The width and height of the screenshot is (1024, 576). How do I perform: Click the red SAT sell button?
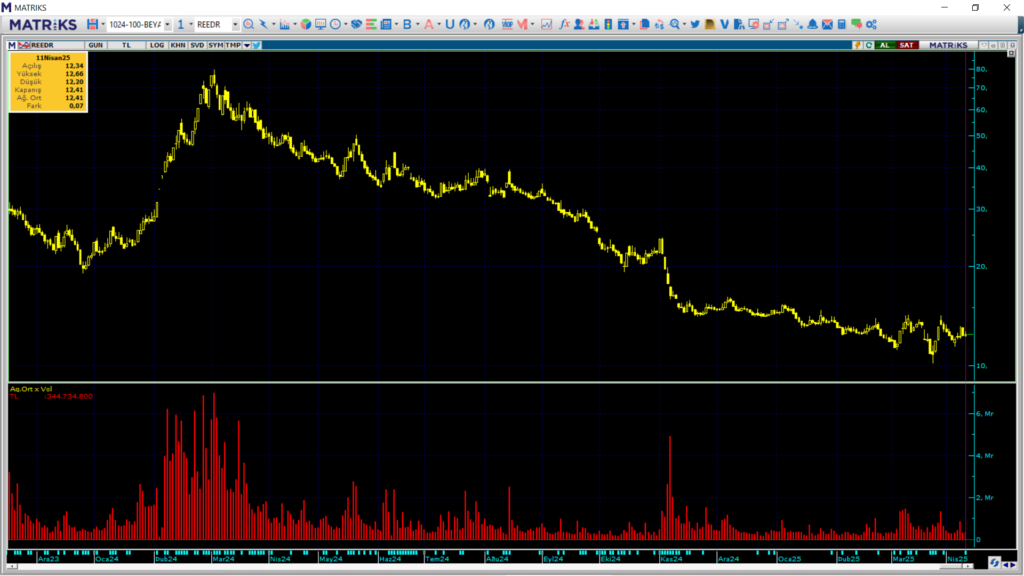coord(906,45)
